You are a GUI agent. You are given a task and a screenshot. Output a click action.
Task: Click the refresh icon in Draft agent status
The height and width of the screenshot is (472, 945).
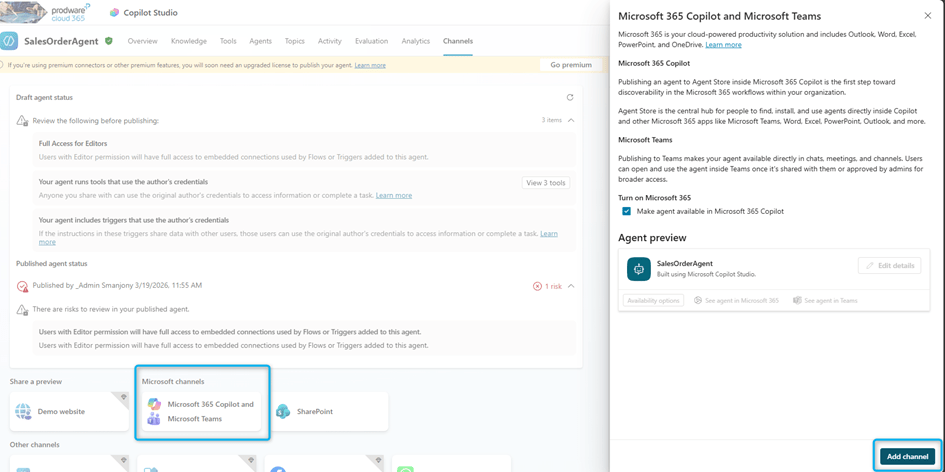pos(570,98)
